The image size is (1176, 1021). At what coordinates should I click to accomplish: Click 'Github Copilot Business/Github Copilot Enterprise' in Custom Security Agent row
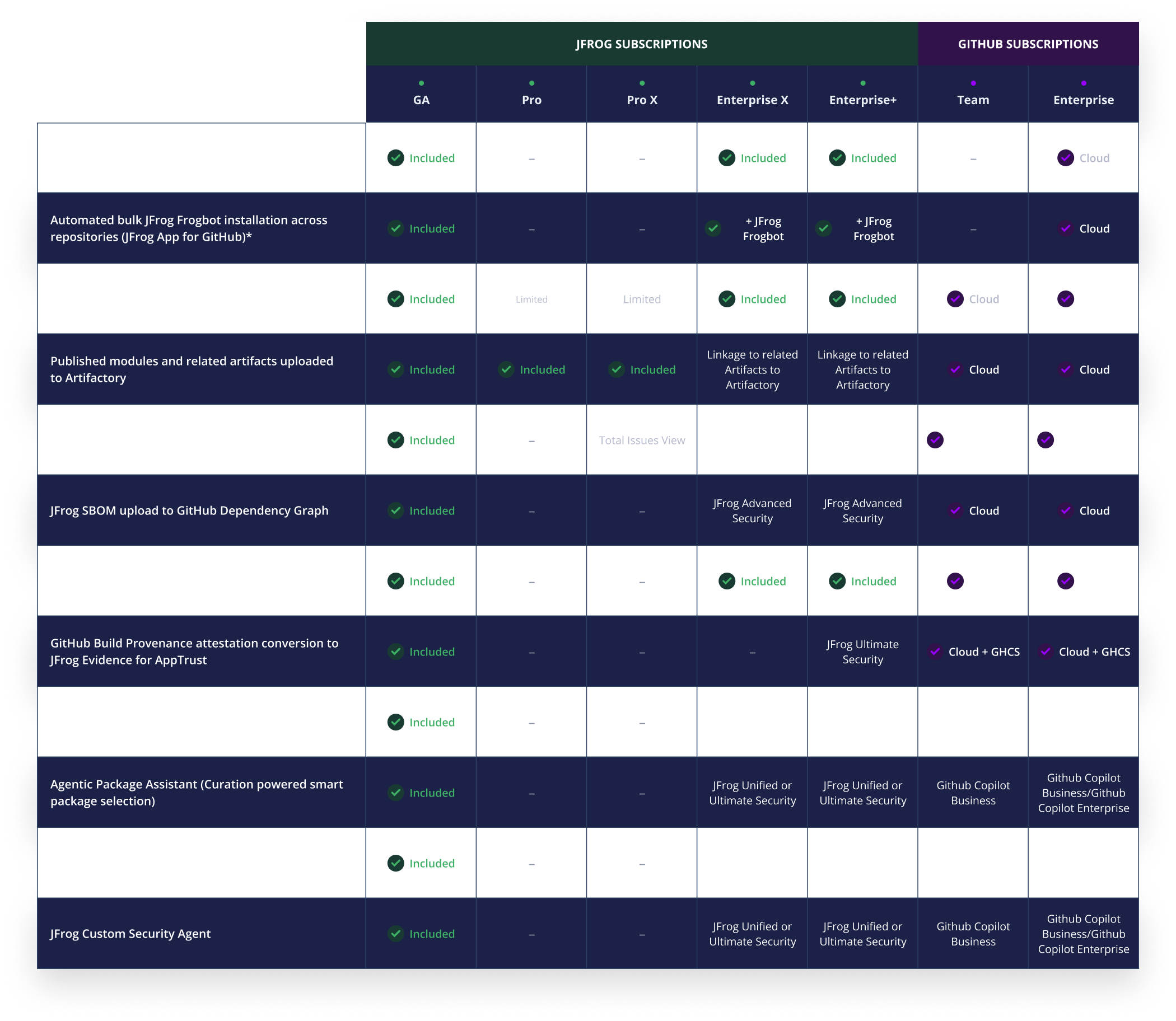(1083, 934)
